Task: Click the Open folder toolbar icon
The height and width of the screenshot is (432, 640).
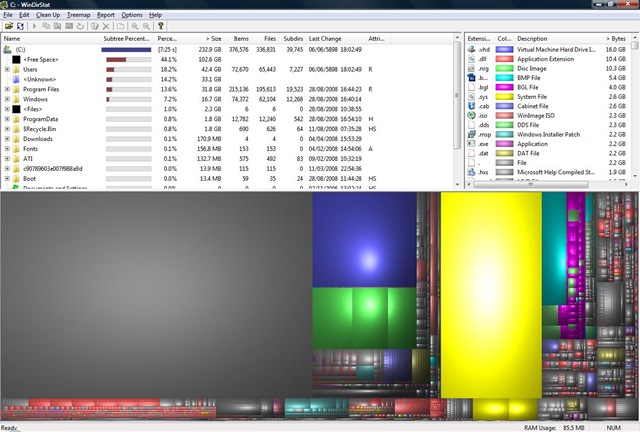Action: [8, 26]
